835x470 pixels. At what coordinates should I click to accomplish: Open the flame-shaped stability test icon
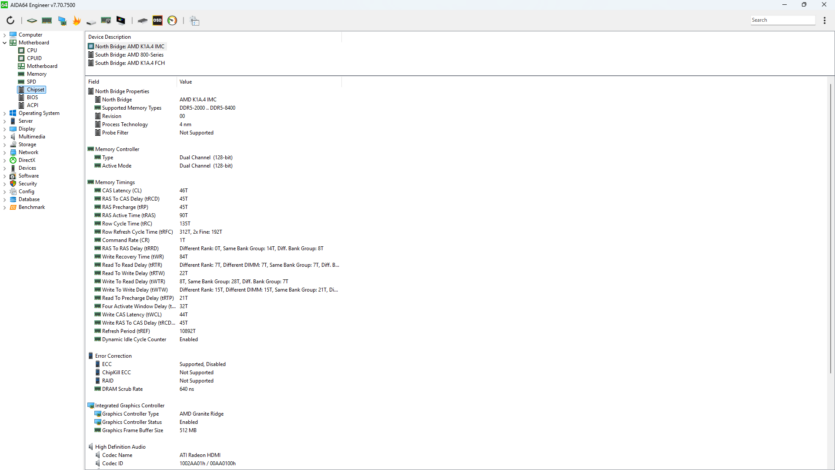coord(76,20)
